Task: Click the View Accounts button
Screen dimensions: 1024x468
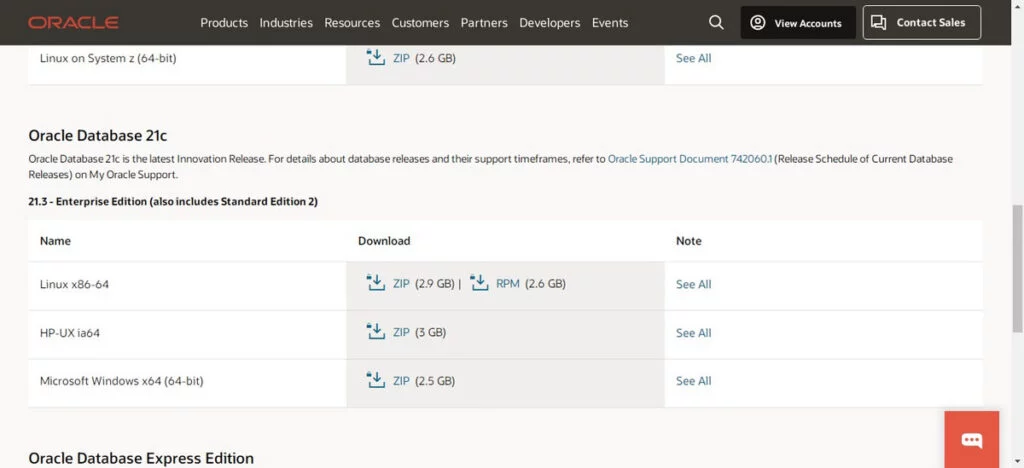Action: point(798,23)
